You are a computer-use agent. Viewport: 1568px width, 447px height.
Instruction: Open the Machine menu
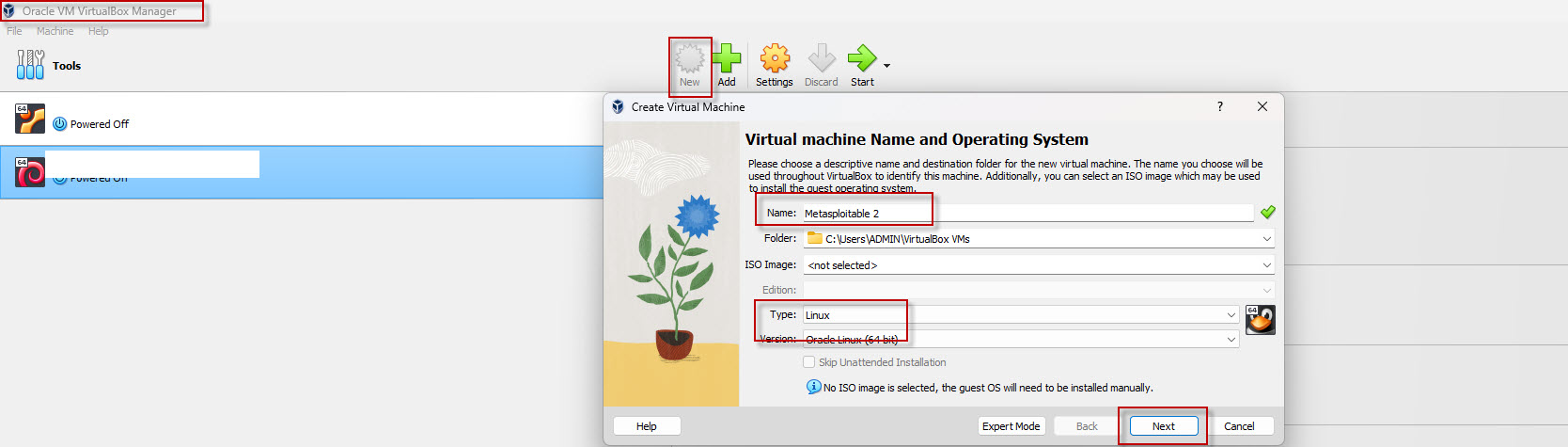pyautogui.click(x=55, y=31)
